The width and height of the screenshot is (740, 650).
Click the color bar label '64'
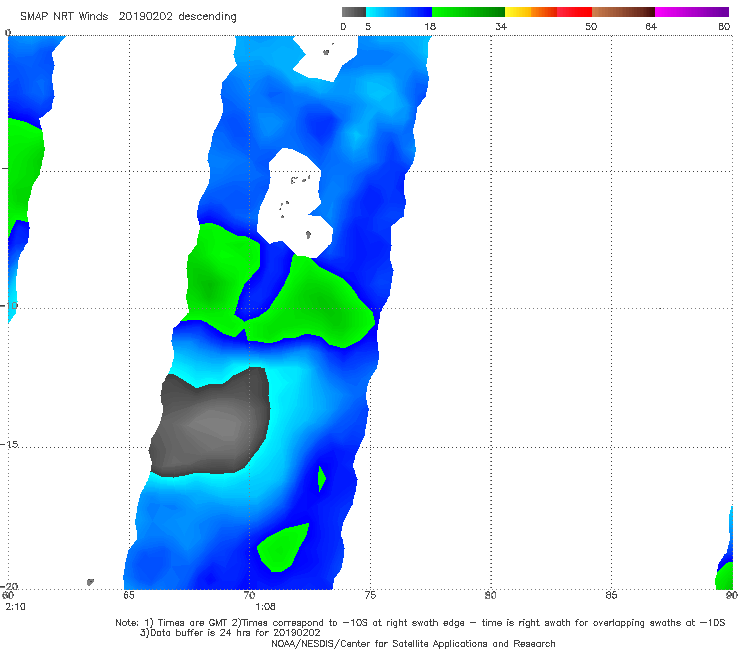pyautogui.click(x=651, y=26)
